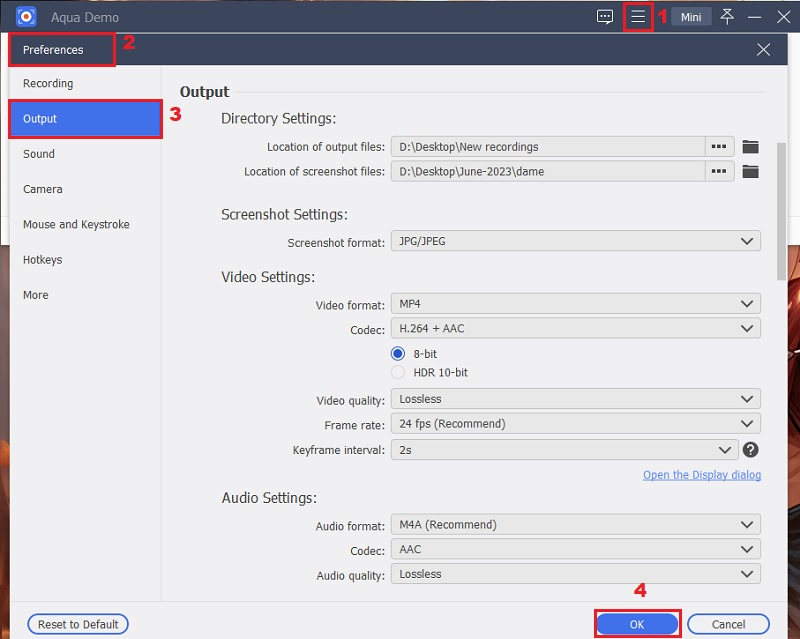The width and height of the screenshot is (800, 639).
Task: Open the output files folder
Action: pos(749,146)
